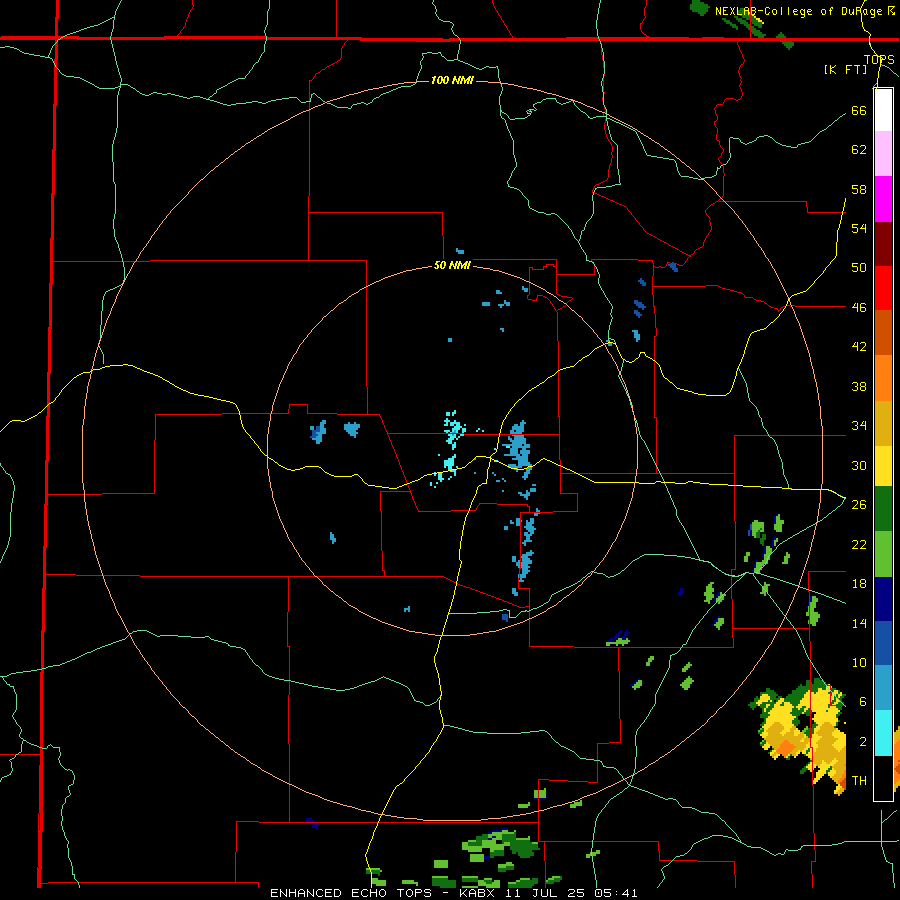Click the "11 JUL 25 05:41" timestamp
Image resolution: width=900 pixels, height=900 pixels.
pos(571,893)
